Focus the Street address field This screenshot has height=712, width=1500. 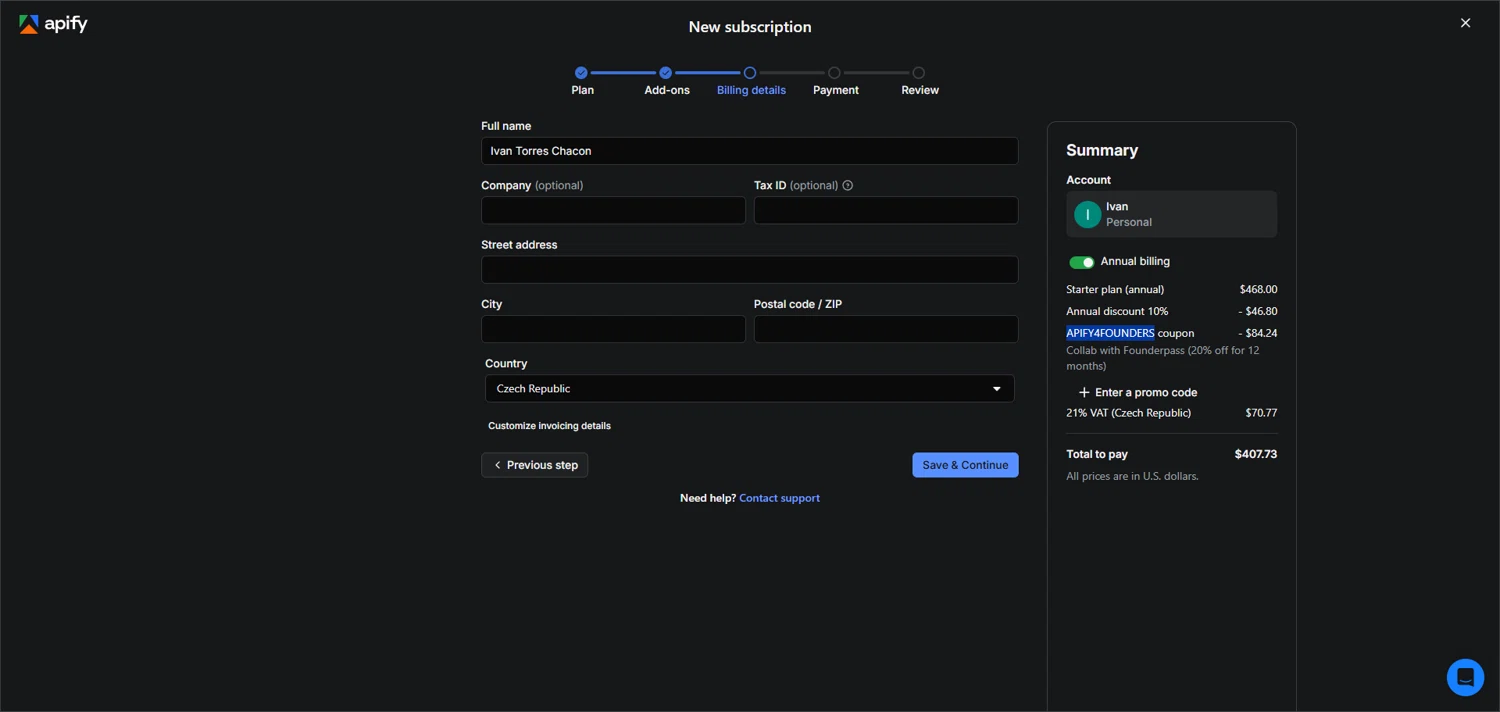[x=749, y=269]
